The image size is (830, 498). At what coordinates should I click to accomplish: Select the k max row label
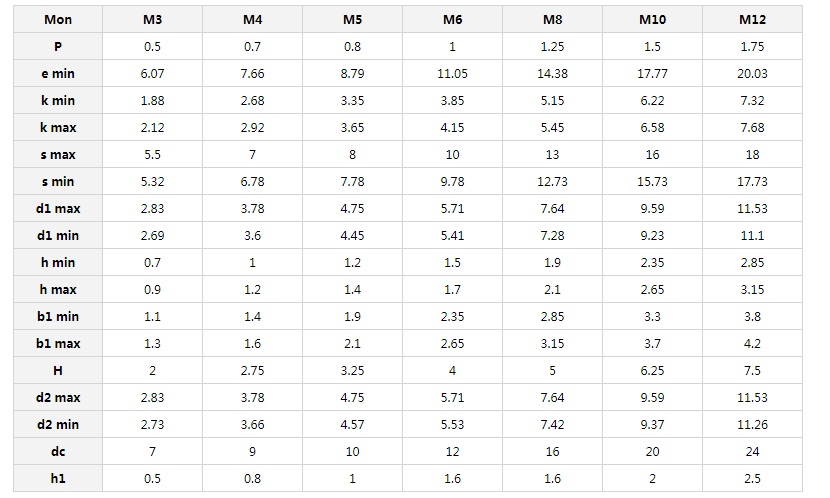click(58, 128)
